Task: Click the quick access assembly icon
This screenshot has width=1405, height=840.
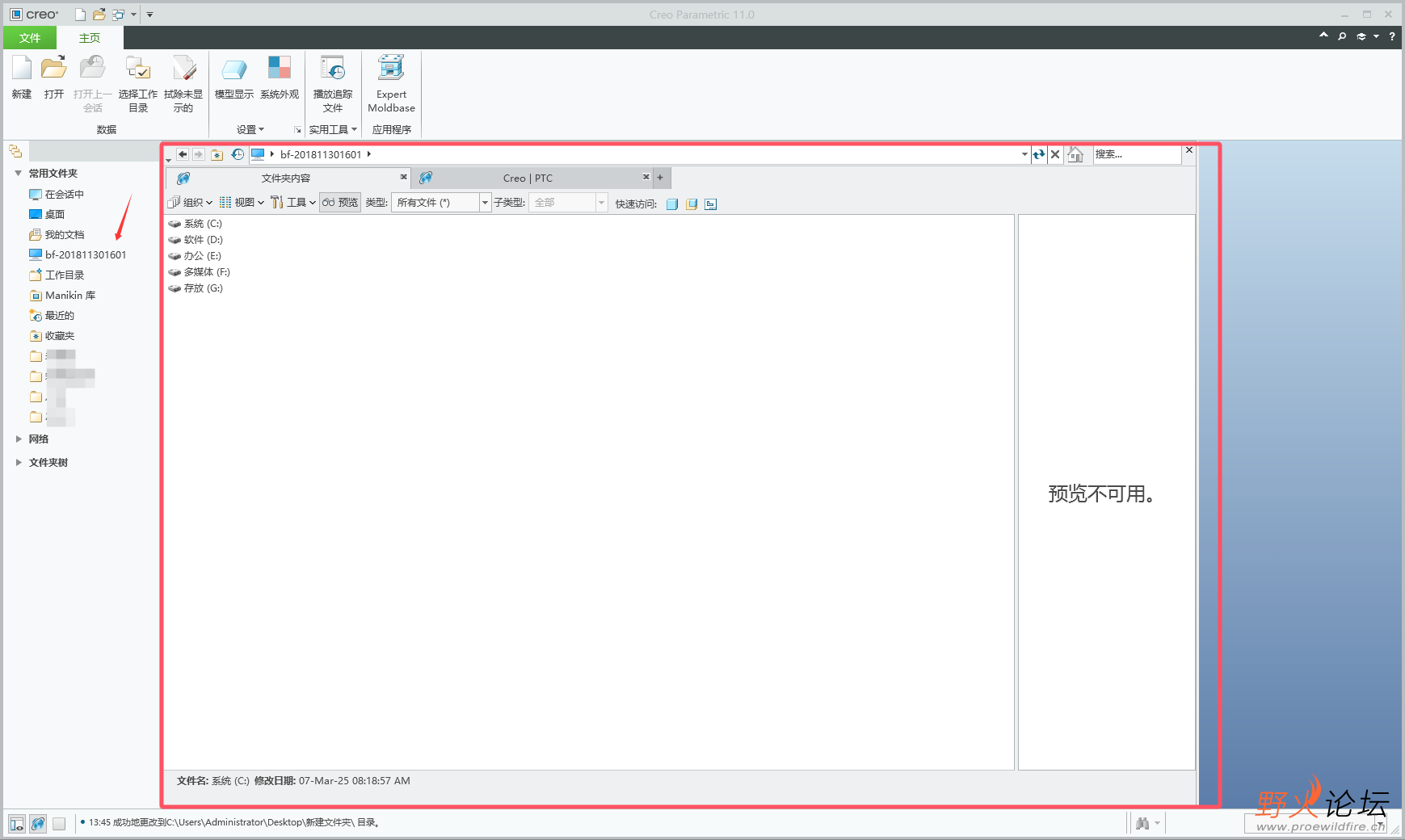Action: point(692,204)
